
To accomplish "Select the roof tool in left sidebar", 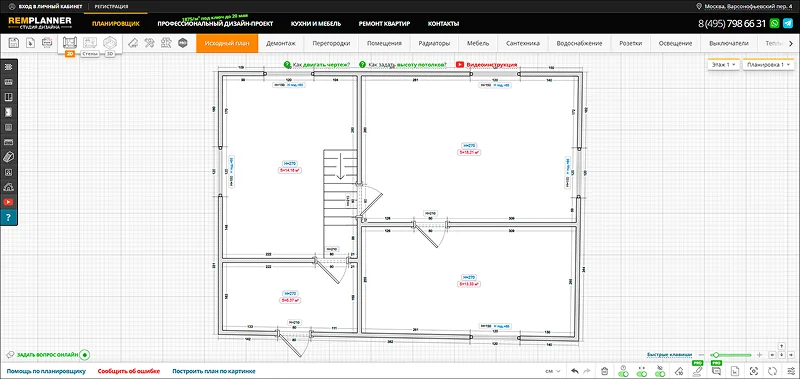I will coord(9,187).
